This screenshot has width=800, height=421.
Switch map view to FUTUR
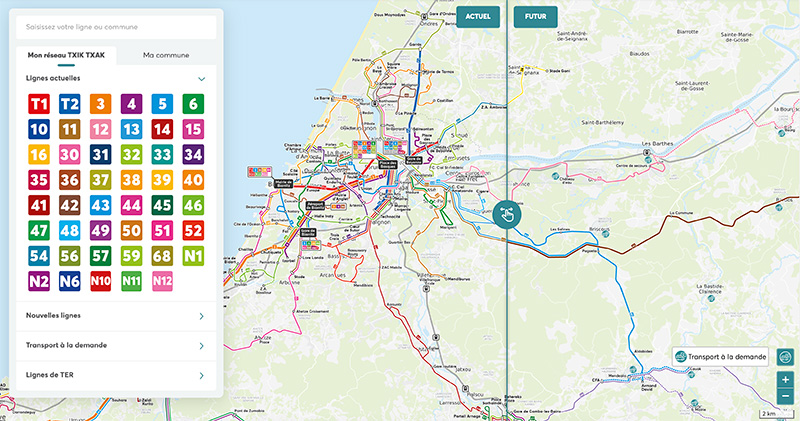pos(536,16)
